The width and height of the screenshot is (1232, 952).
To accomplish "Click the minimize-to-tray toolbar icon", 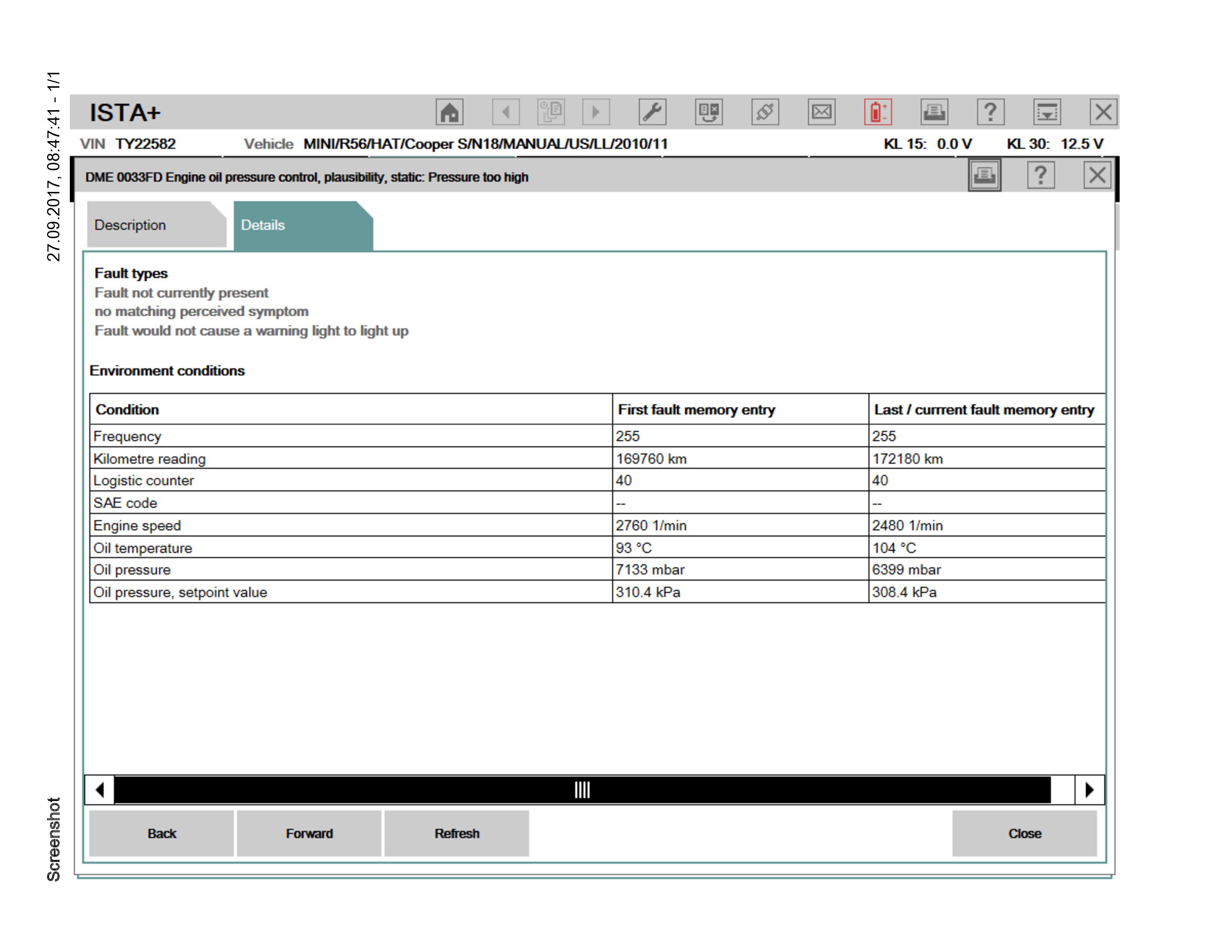I will coord(1047,112).
